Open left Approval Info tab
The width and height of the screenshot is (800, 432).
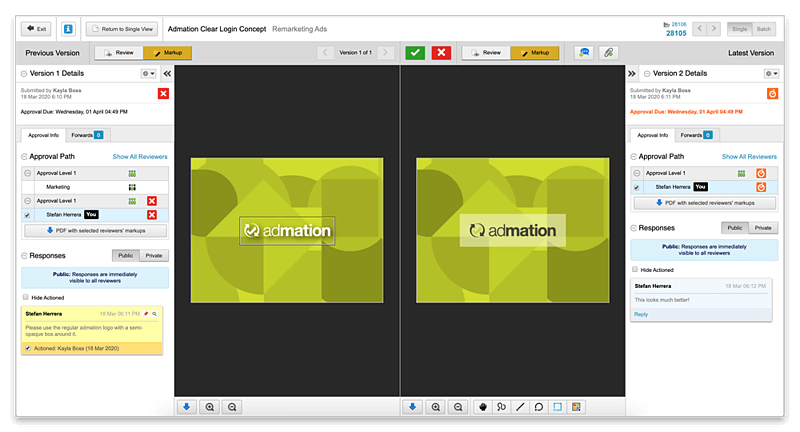(43, 135)
